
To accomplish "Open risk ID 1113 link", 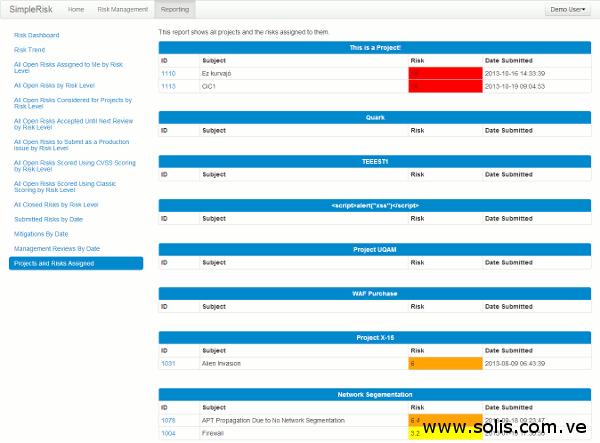I will 168,86.
